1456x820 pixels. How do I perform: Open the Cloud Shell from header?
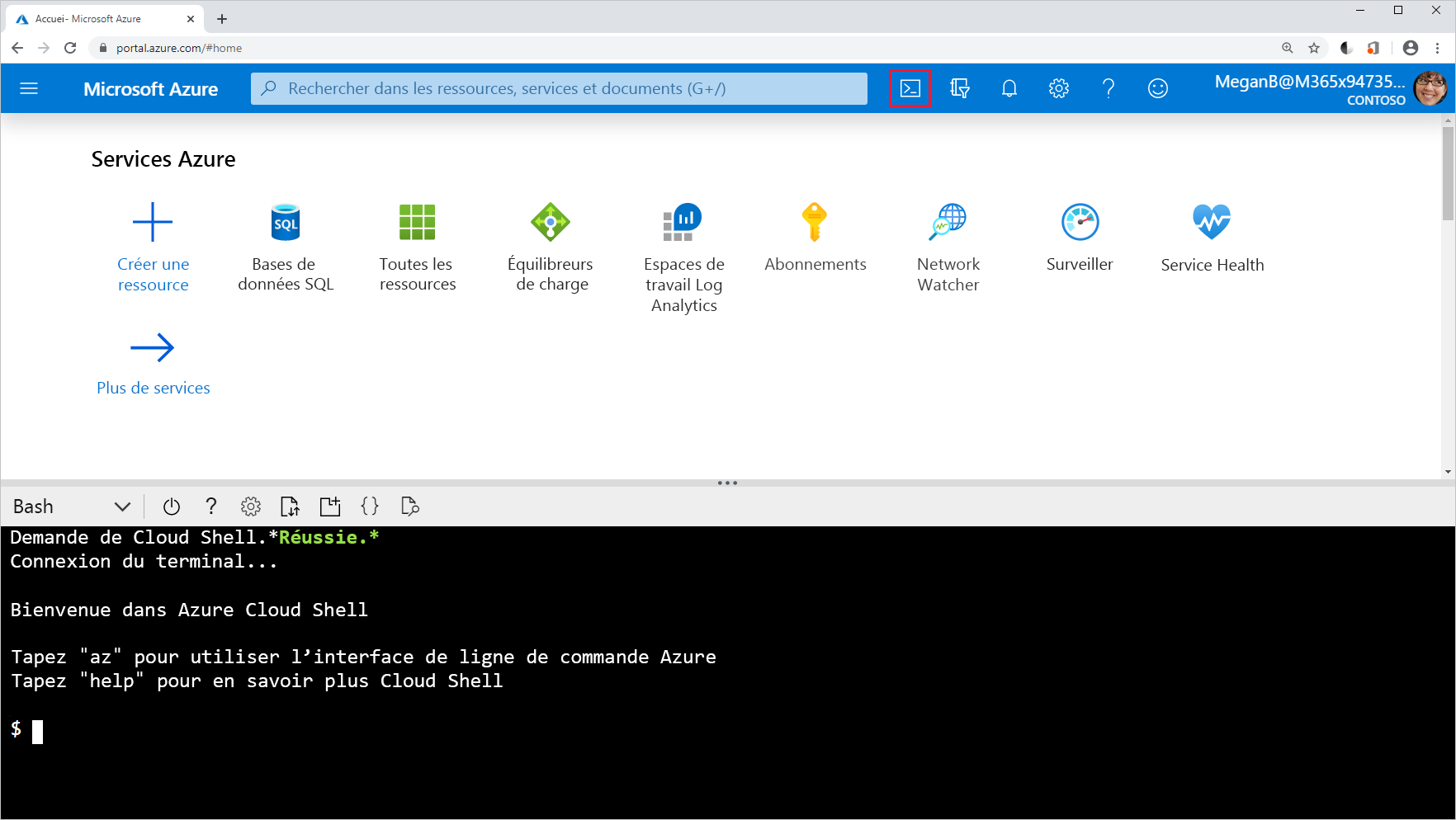[910, 88]
